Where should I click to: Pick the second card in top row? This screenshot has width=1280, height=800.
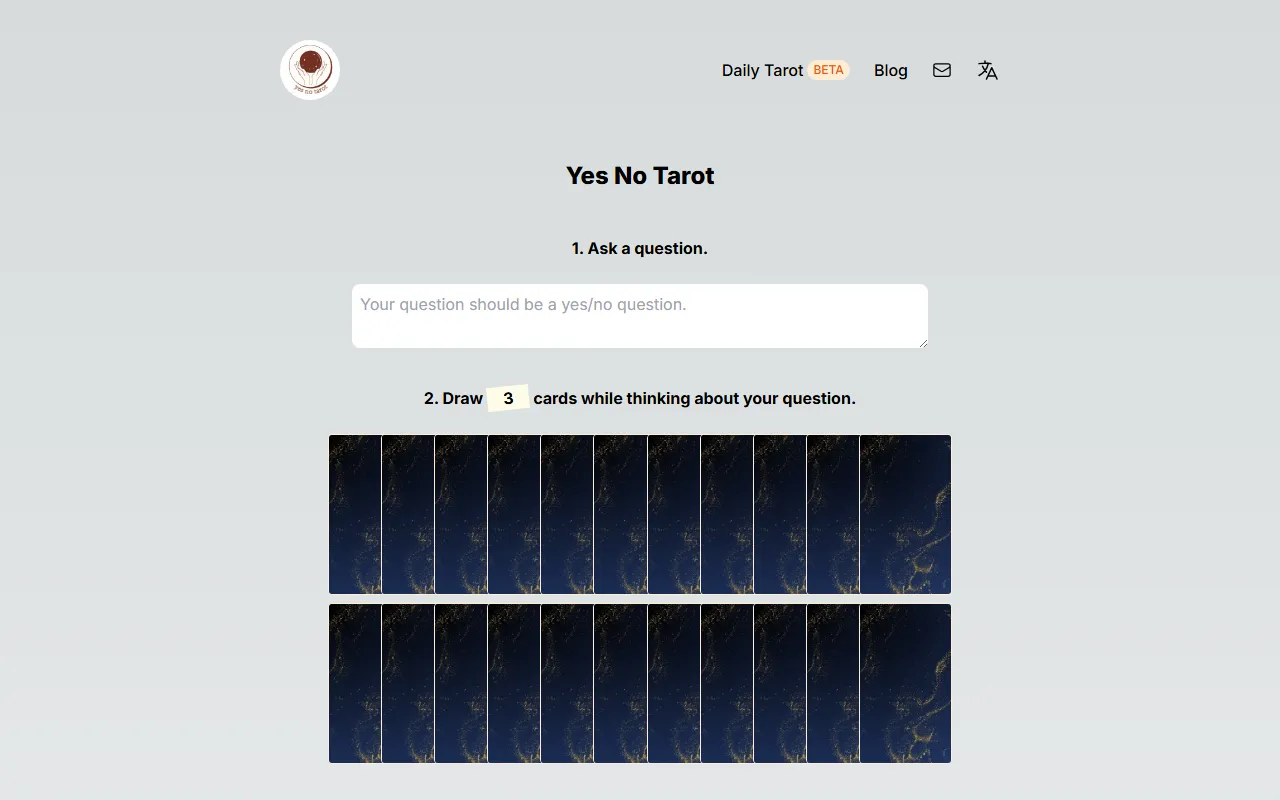point(408,514)
